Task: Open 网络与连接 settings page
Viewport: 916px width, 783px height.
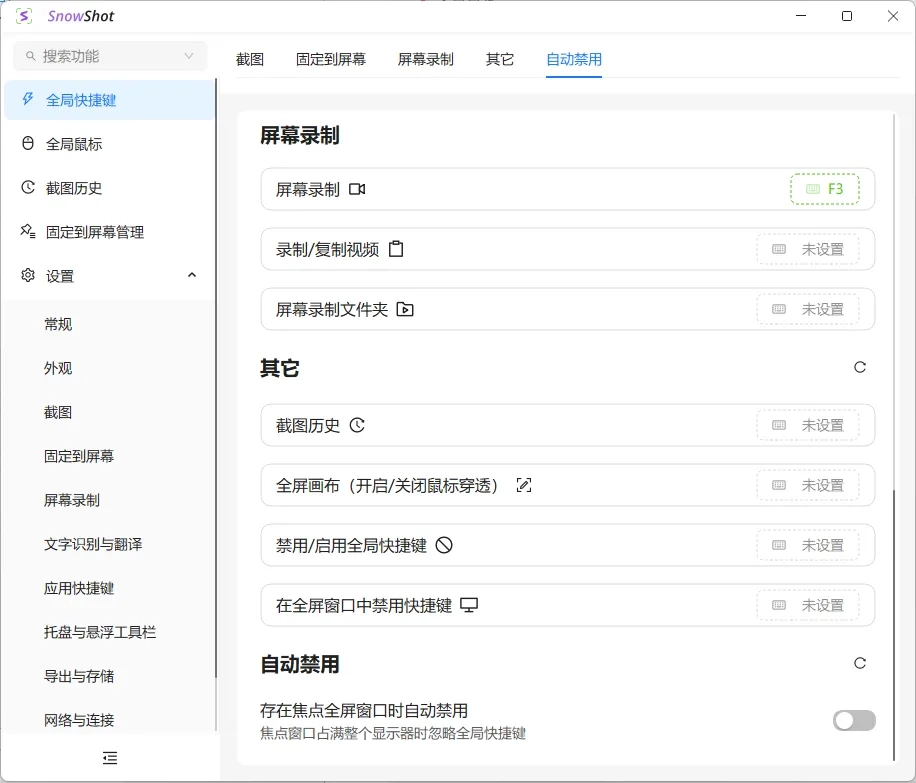Action: pos(110,720)
